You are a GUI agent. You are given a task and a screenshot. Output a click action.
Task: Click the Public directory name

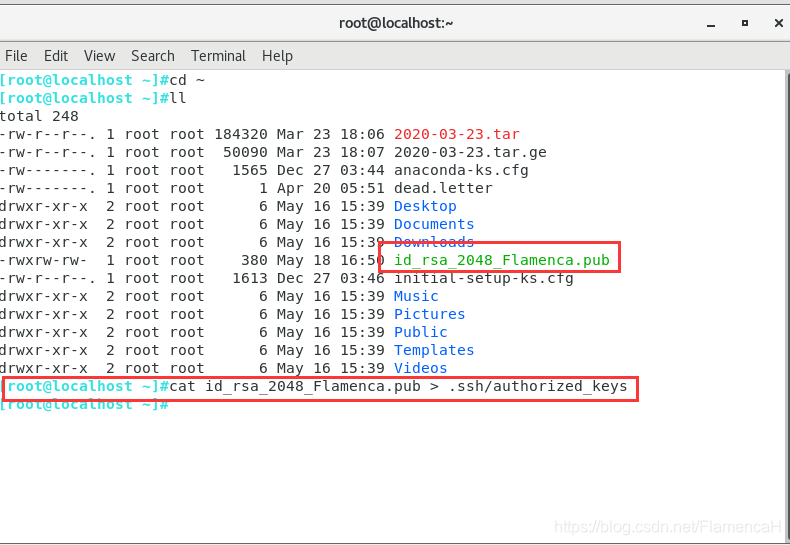(x=421, y=332)
